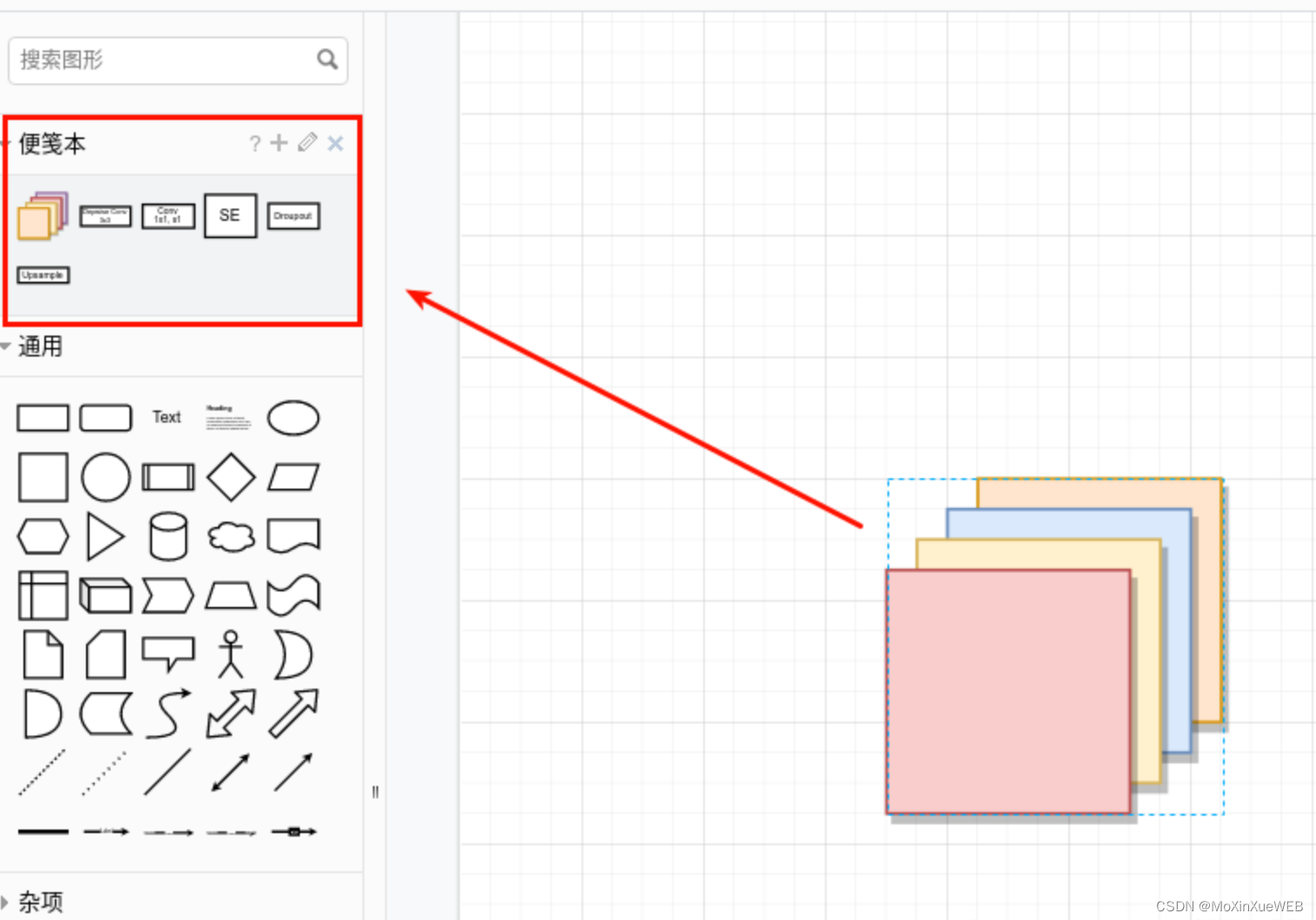Screen dimensions: 1316x920
Task: Click the sidebar splitter handle
Action: pyautogui.click(x=376, y=792)
